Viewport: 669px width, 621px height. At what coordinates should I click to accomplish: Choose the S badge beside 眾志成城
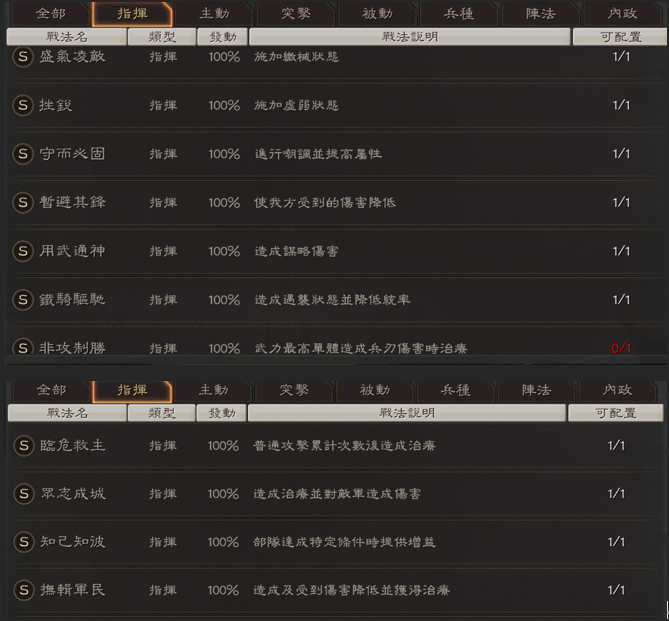[x=22, y=493]
